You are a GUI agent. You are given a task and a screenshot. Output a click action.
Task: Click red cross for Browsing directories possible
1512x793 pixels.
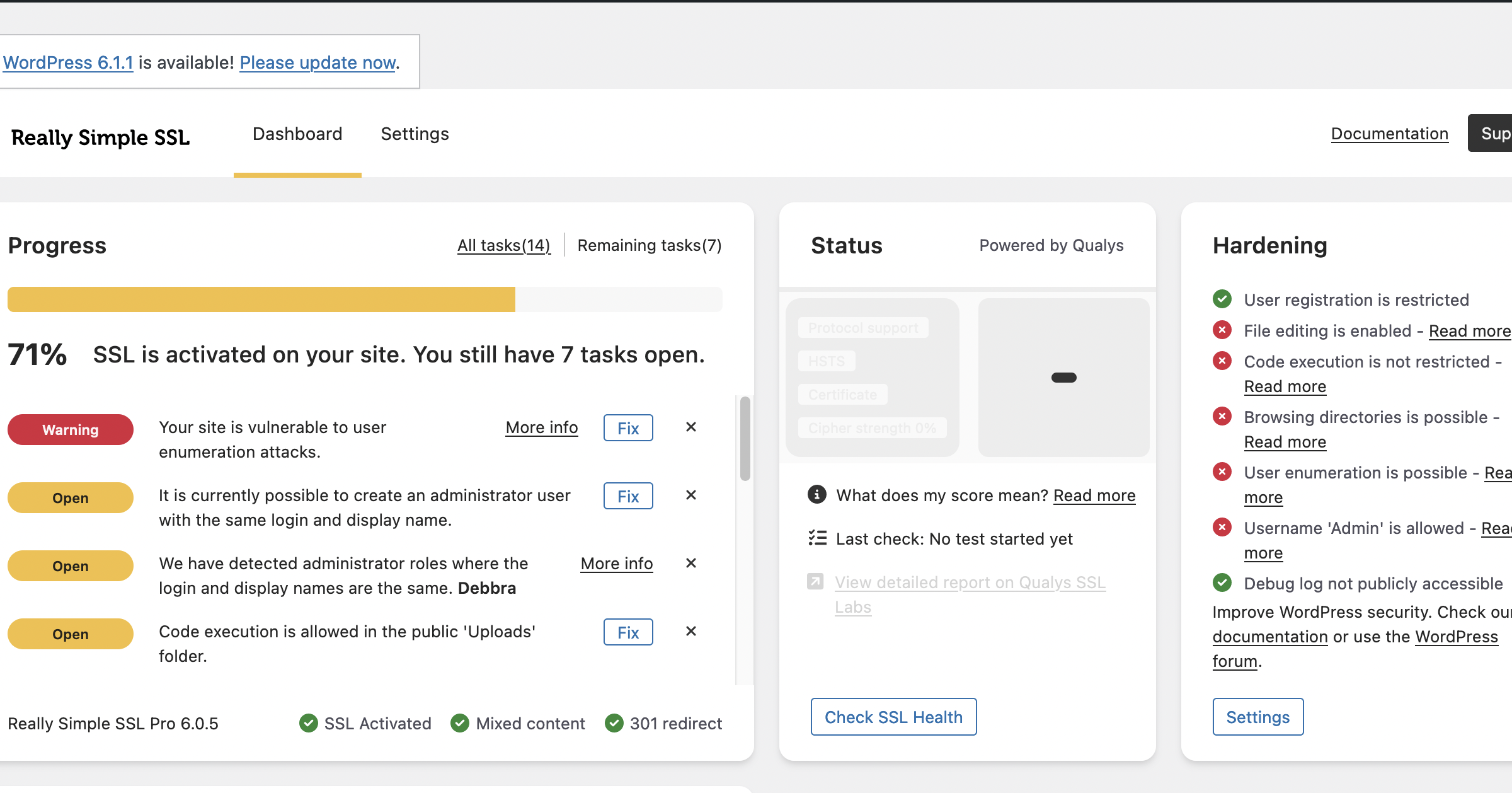pos(1222,416)
